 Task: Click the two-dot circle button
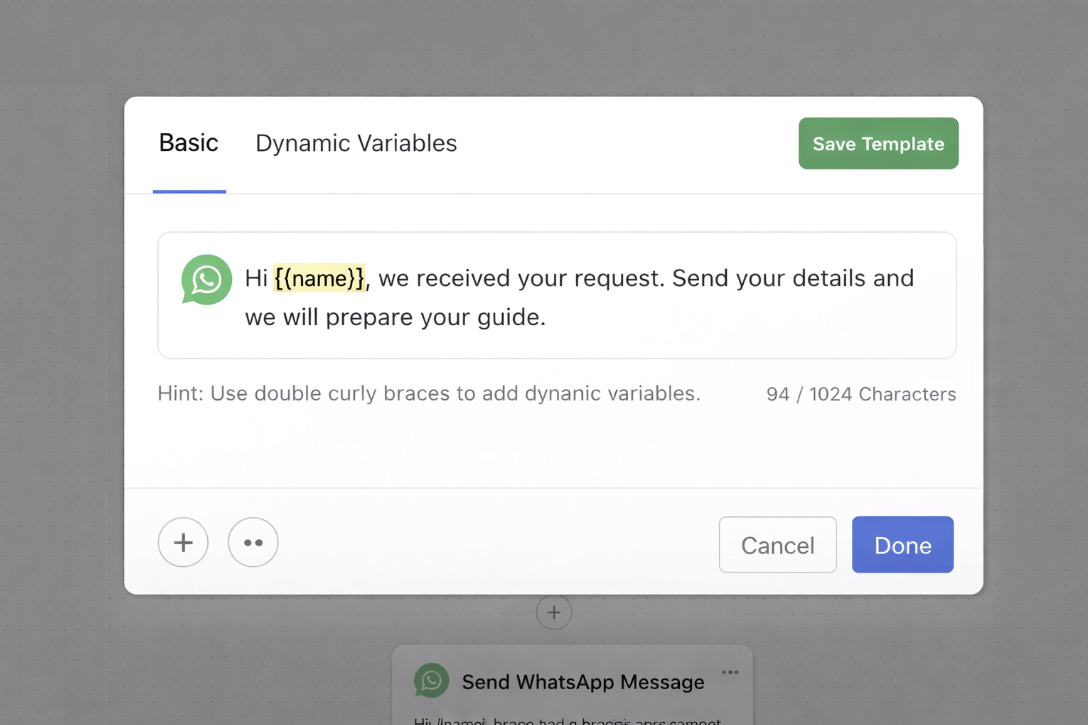pos(253,543)
